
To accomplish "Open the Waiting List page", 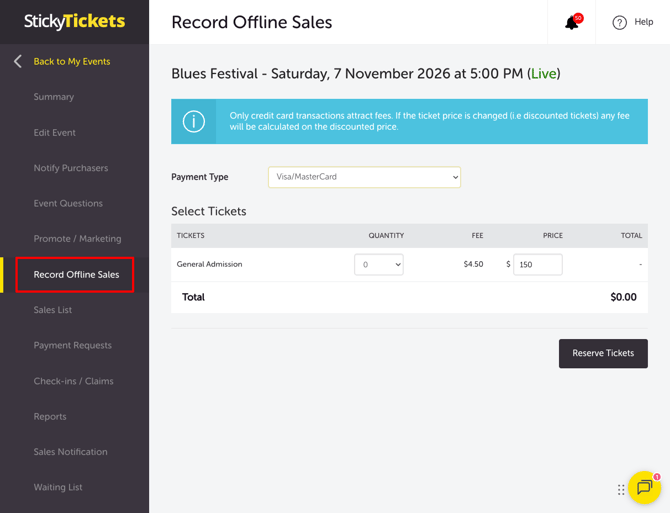I will coord(58,487).
